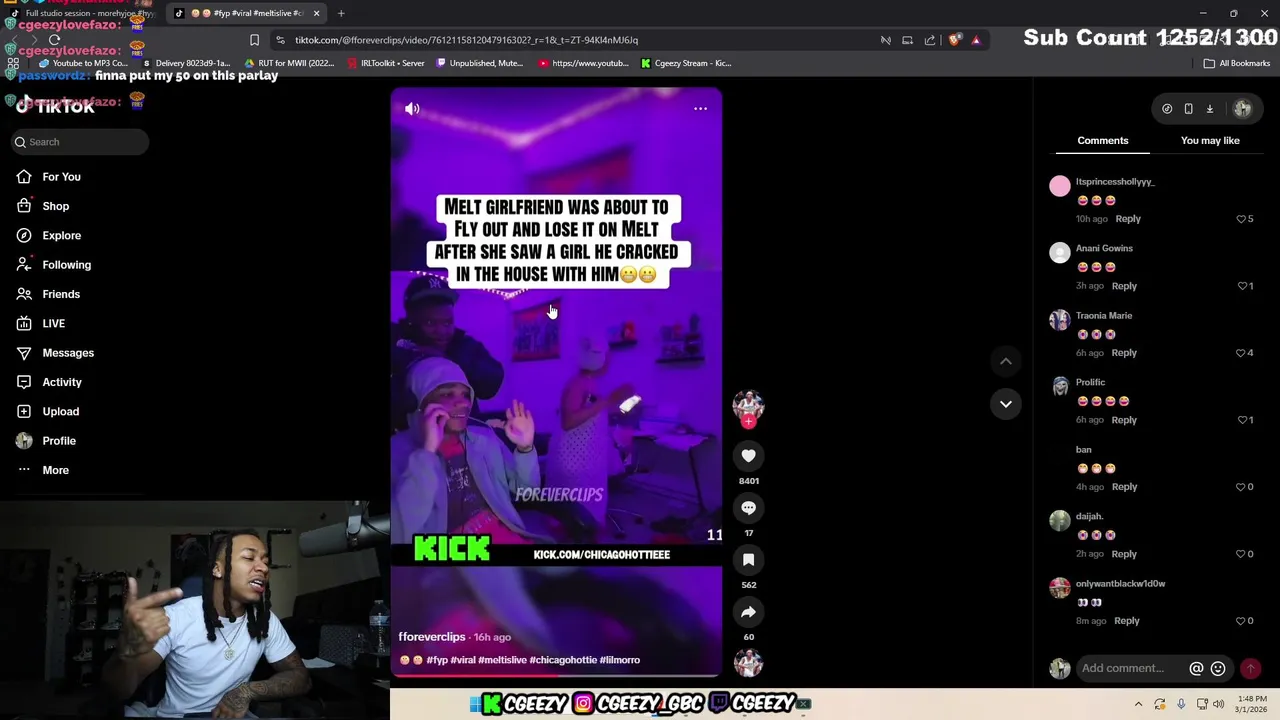Viewport: 1280px width, 720px height.
Task: Click the TikTok search field
Action: [x=80, y=142]
